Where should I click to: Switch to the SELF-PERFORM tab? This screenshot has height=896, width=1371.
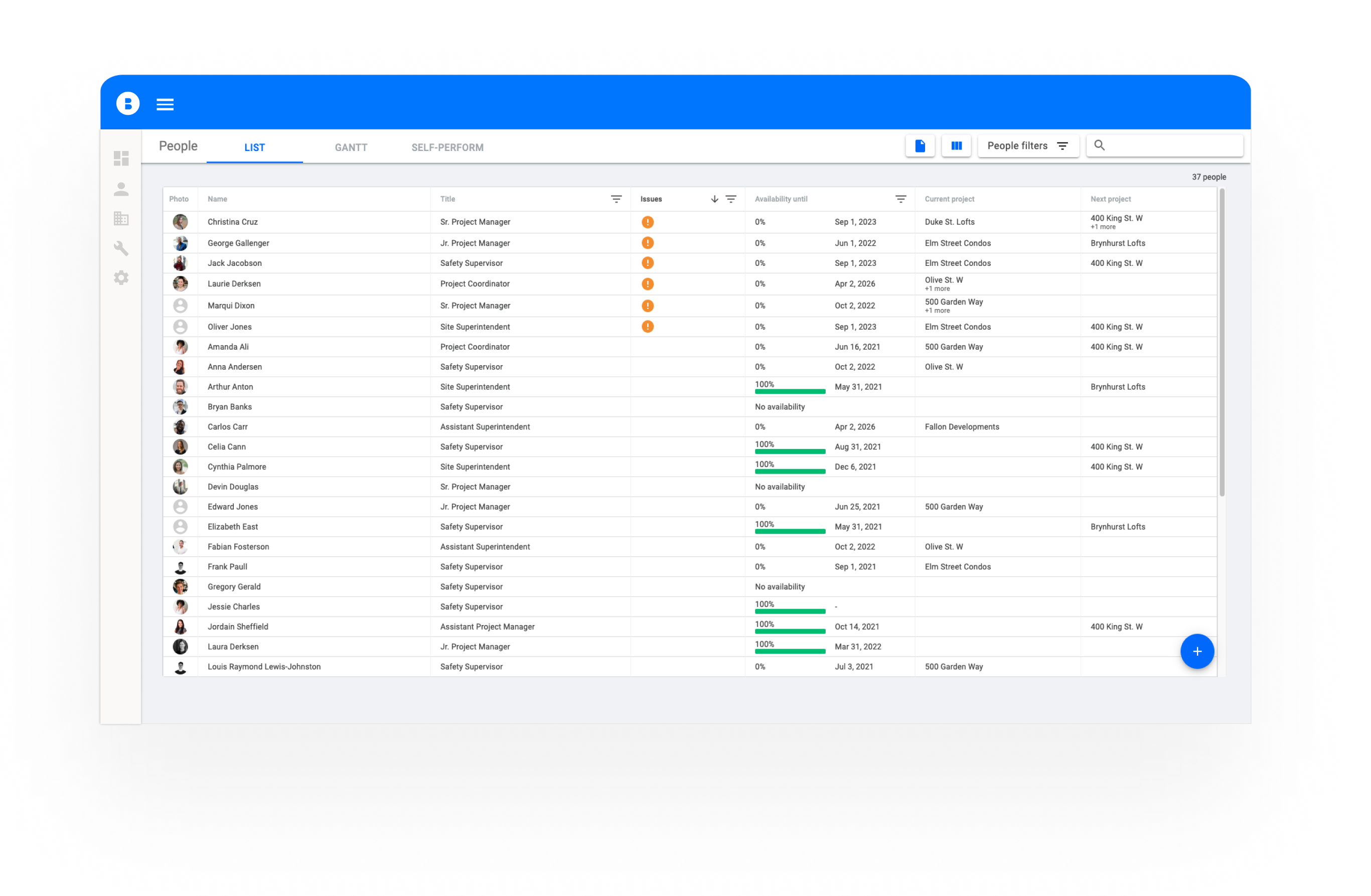[x=447, y=147]
